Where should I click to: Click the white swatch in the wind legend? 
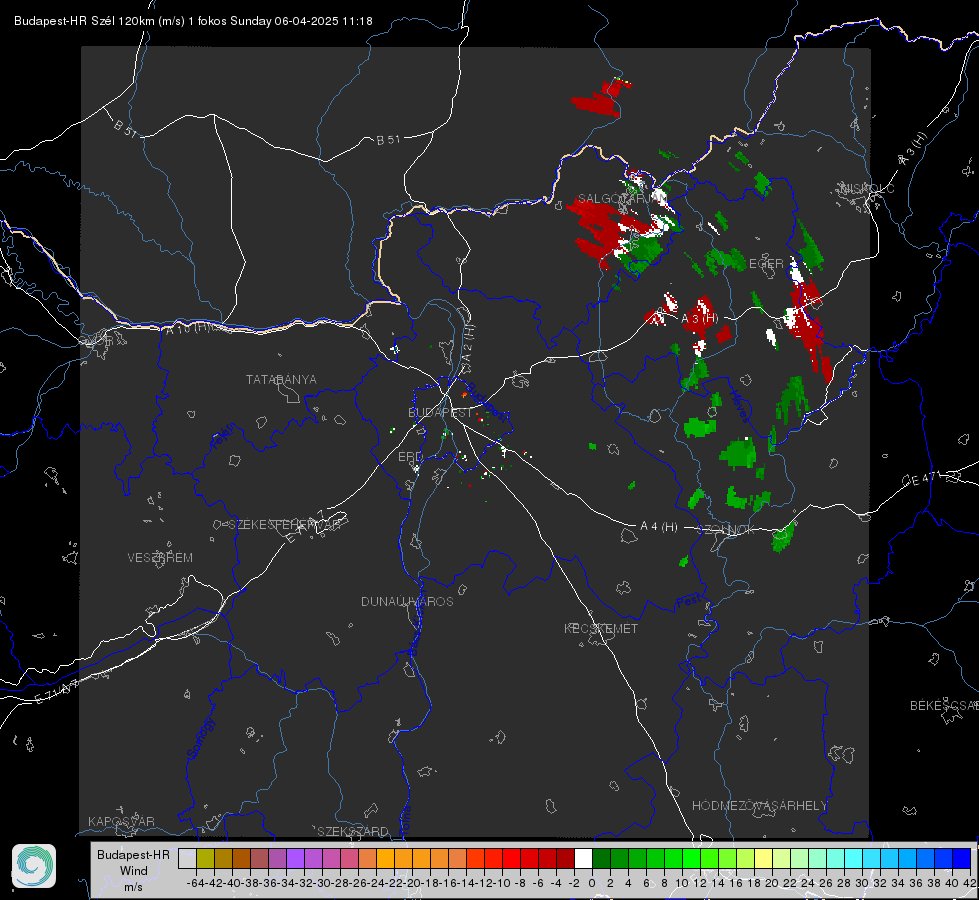pyautogui.click(x=583, y=858)
